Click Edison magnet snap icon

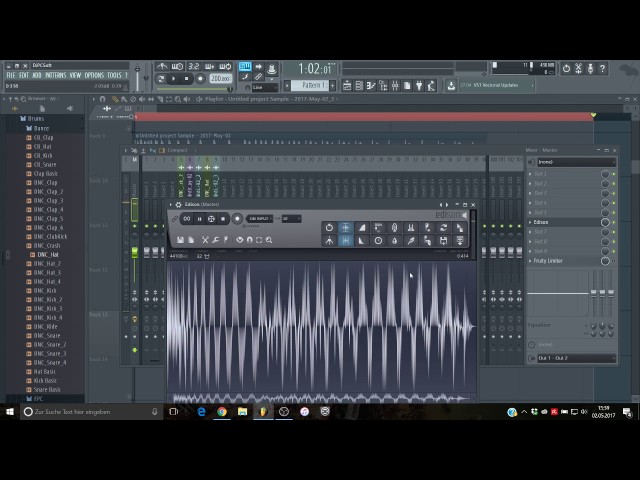(250, 240)
